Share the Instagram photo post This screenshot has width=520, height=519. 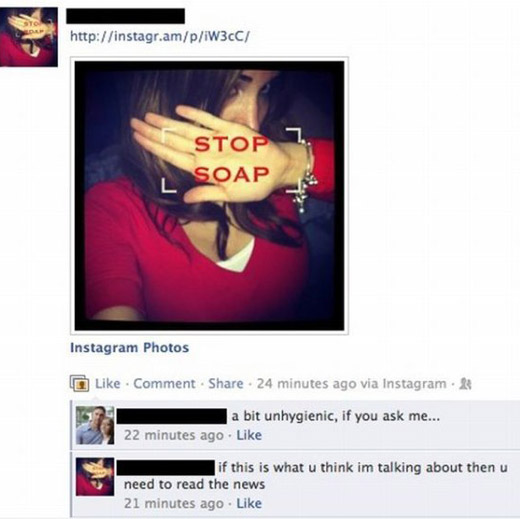tap(226, 384)
